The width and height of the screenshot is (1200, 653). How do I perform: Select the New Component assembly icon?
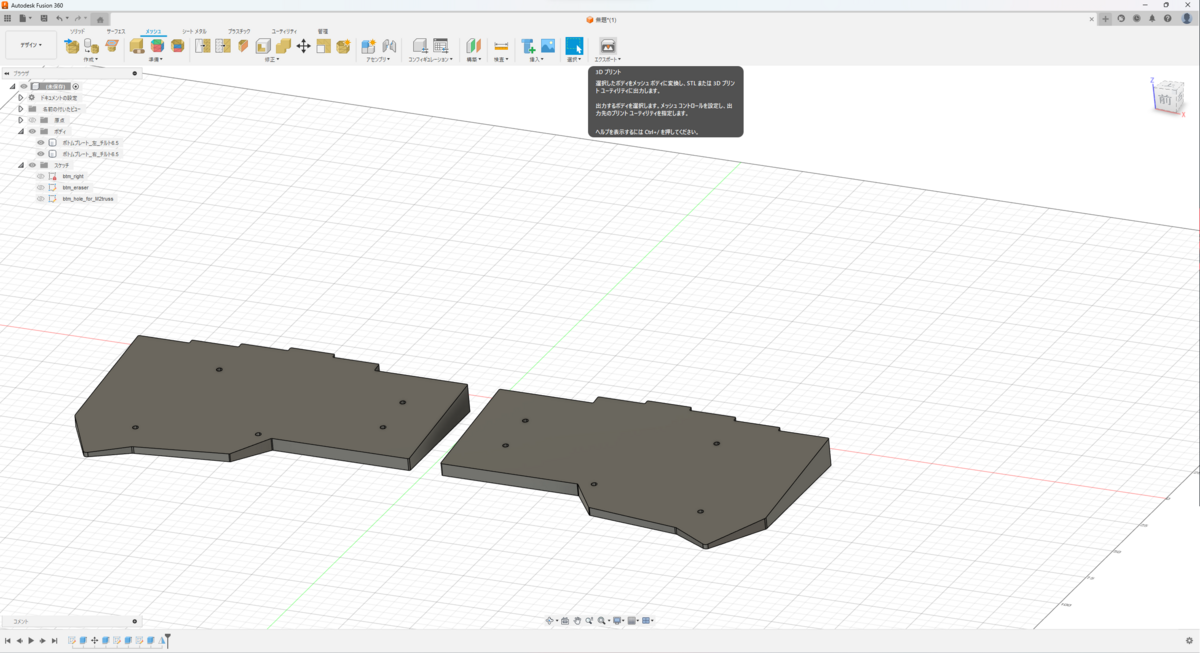click(368, 46)
